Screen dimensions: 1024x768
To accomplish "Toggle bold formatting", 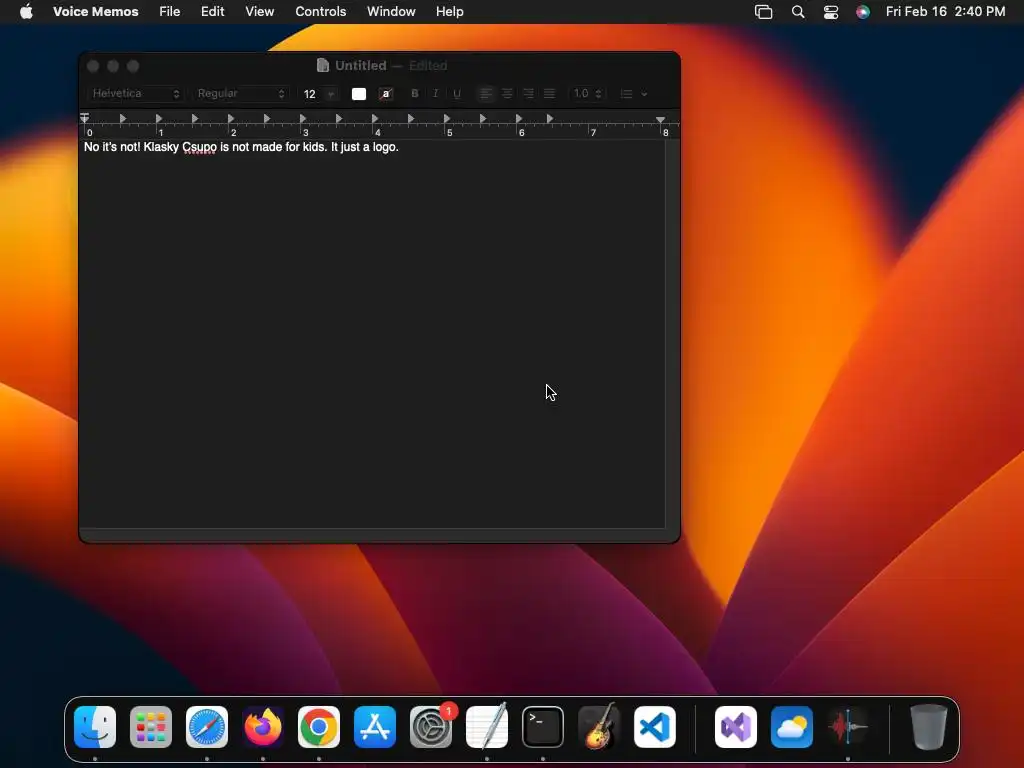I will 415,93.
